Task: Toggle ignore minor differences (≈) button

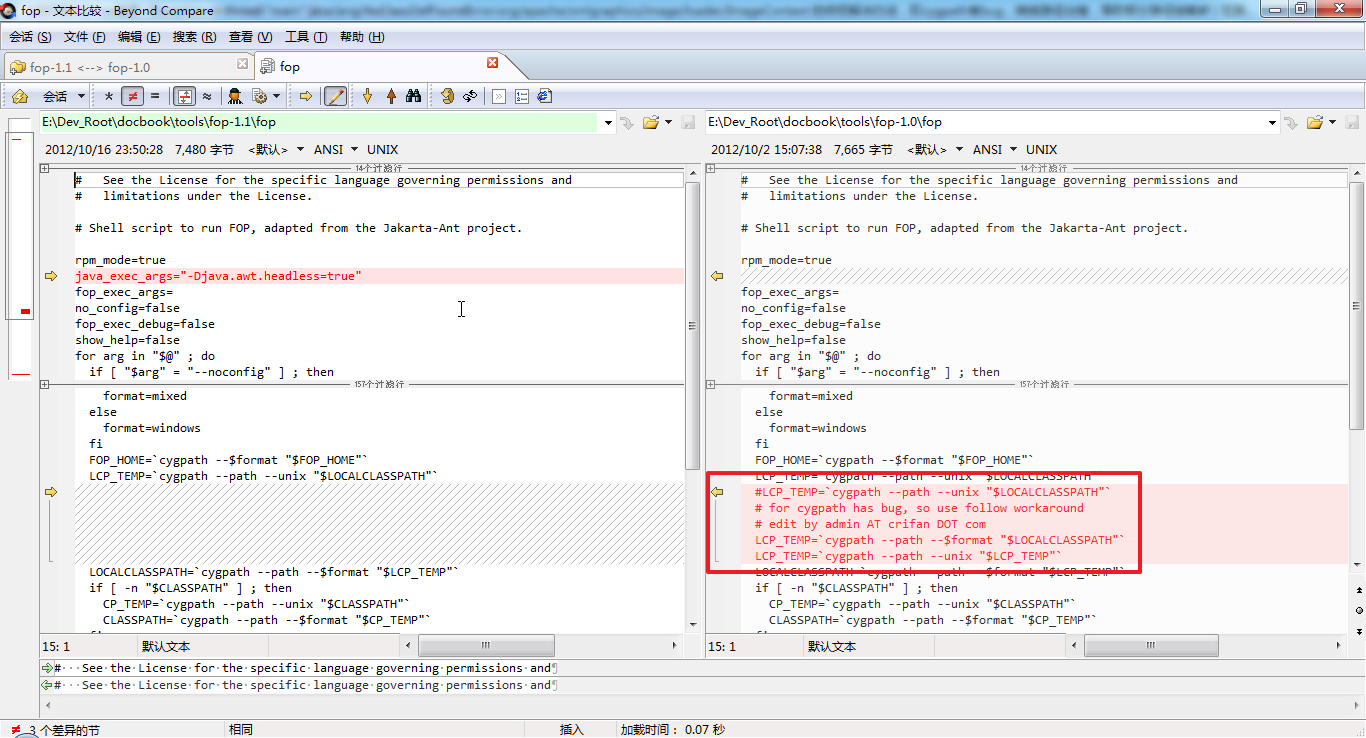Action: coord(207,97)
